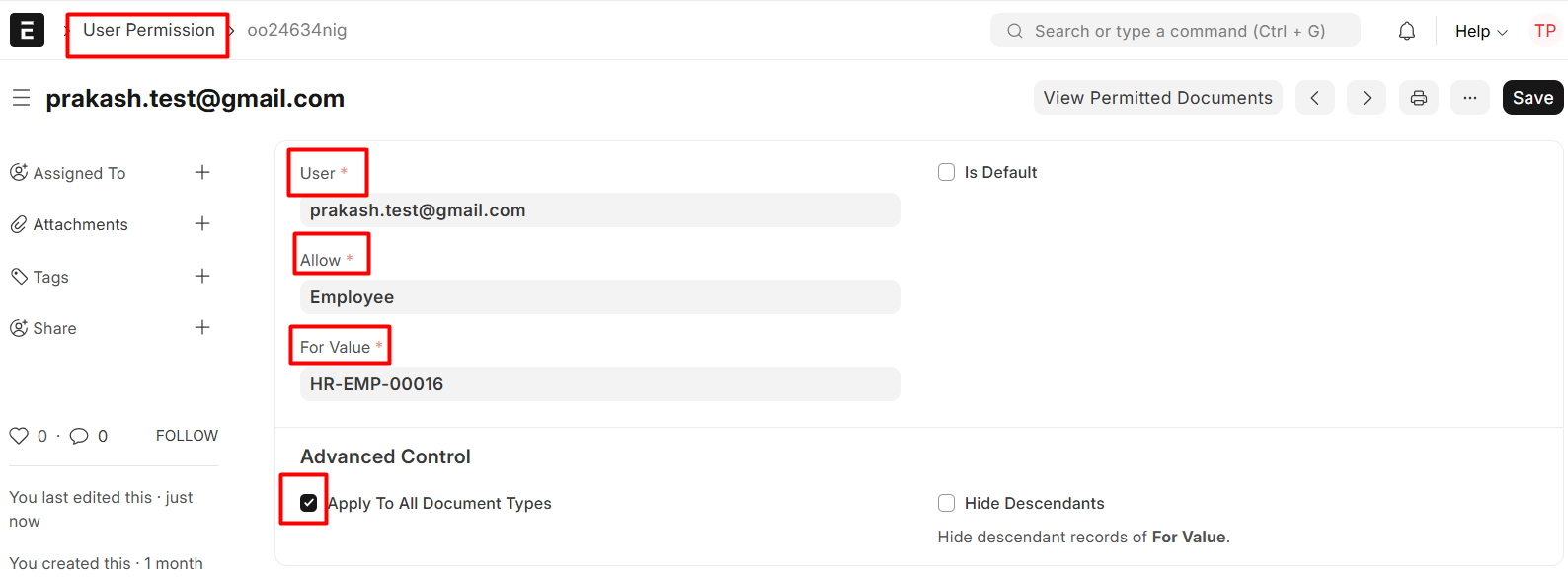Focus the search command bar
Image resolution: width=1568 pixels, height=580 pixels.
click(1175, 31)
